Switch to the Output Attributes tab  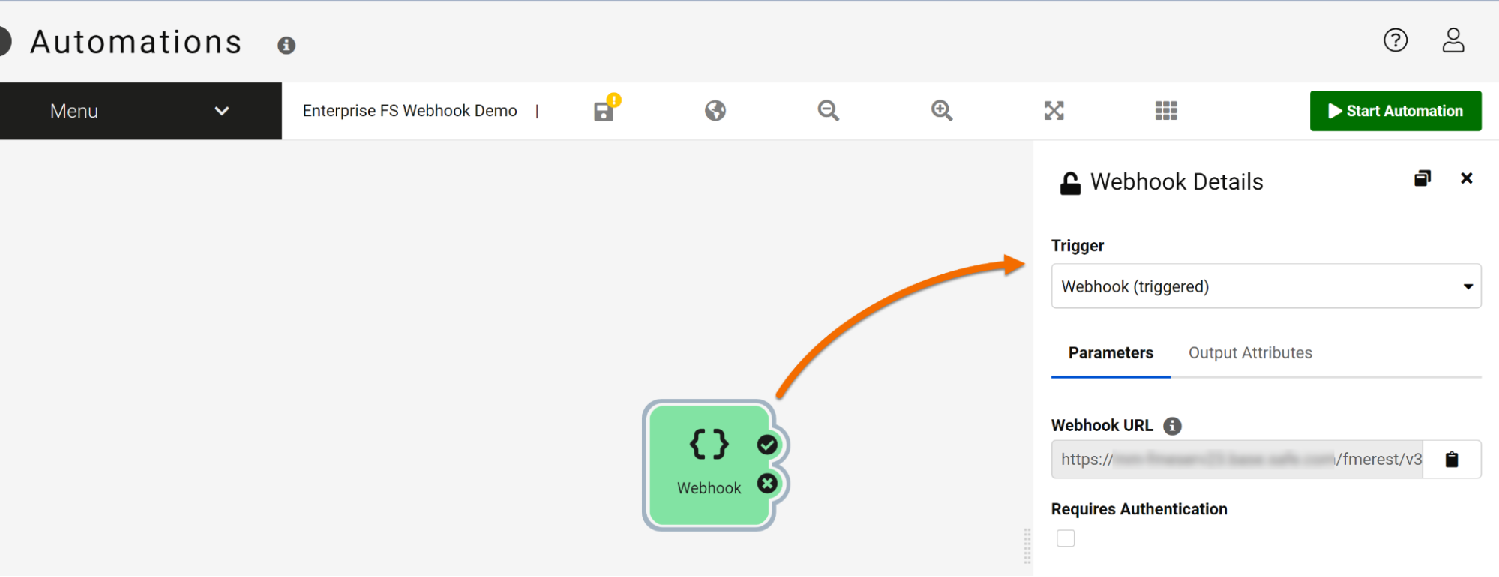pos(1250,352)
